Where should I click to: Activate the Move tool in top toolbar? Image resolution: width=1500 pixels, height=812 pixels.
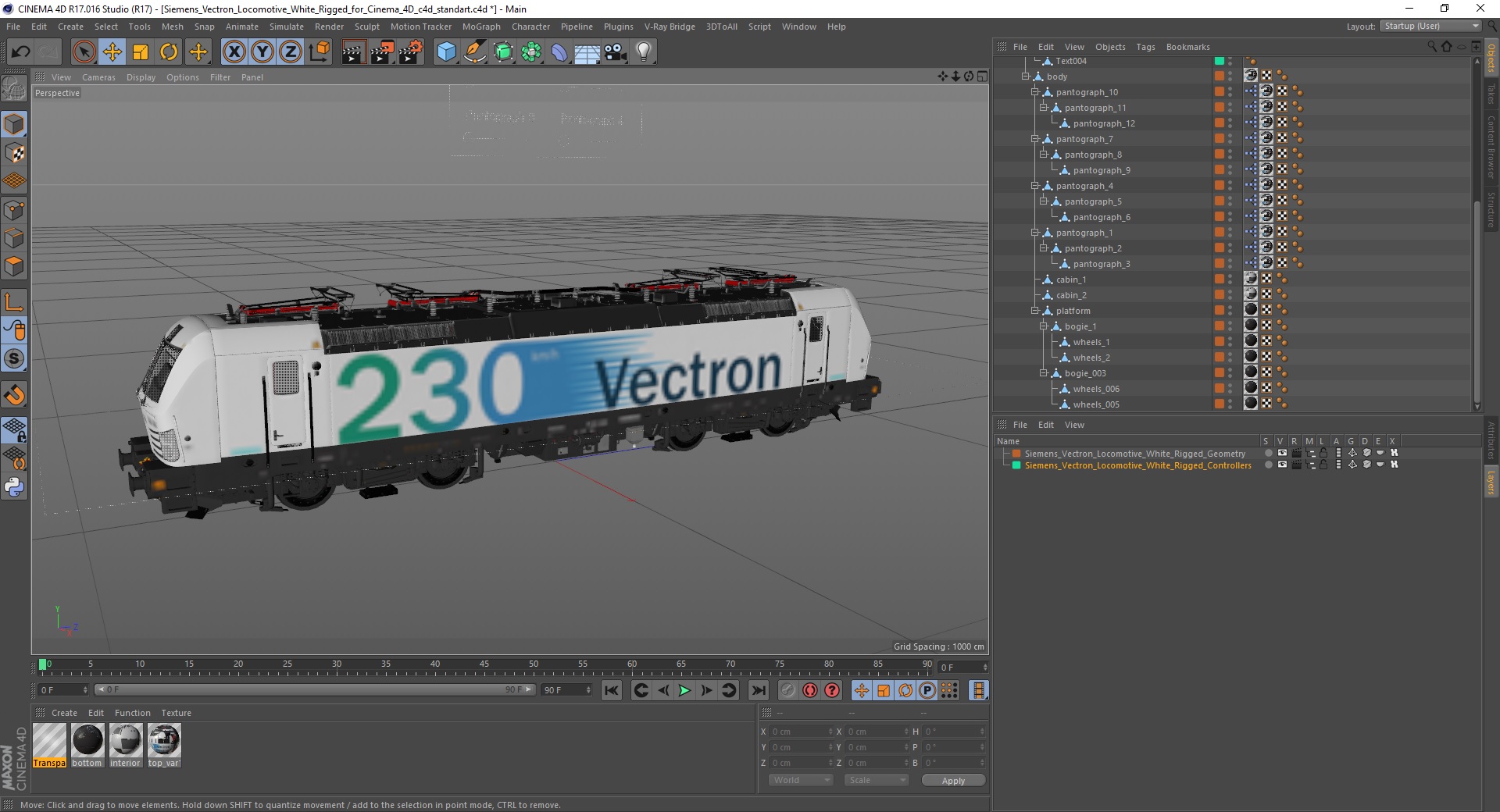[x=112, y=52]
